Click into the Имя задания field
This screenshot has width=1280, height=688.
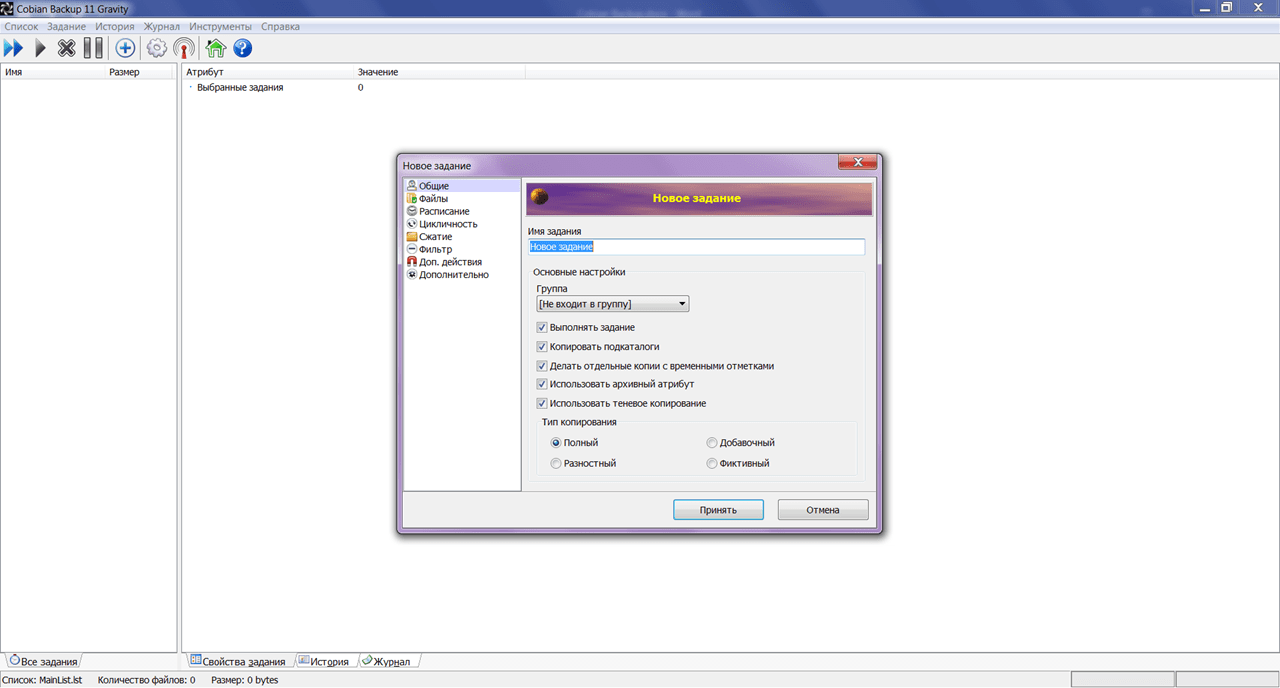696,247
